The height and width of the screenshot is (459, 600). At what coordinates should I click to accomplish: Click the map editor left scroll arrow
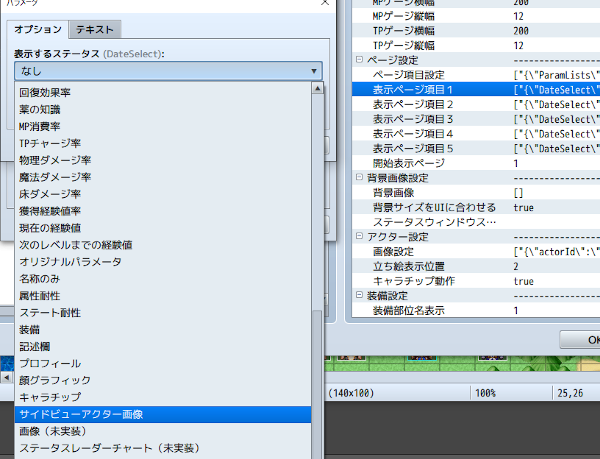coord(7,378)
